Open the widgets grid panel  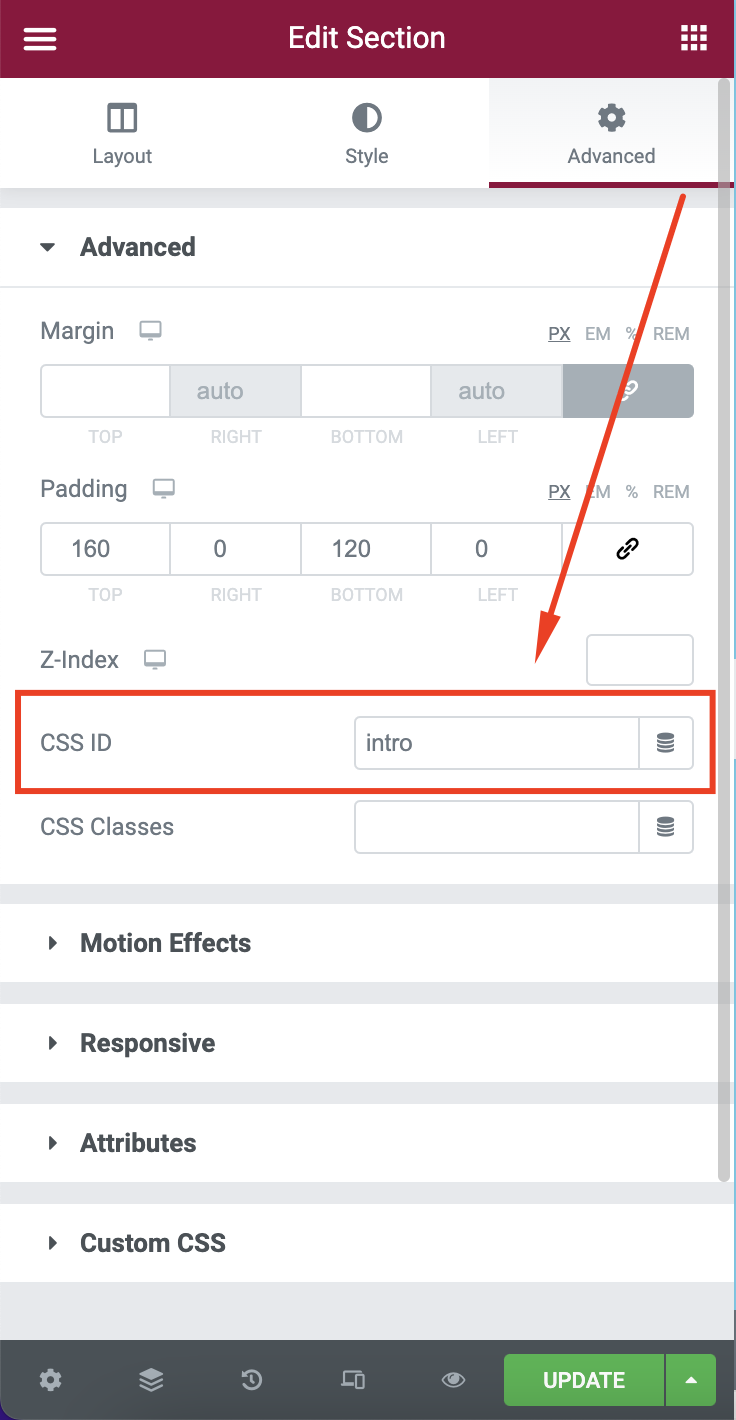(x=693, y=38)
